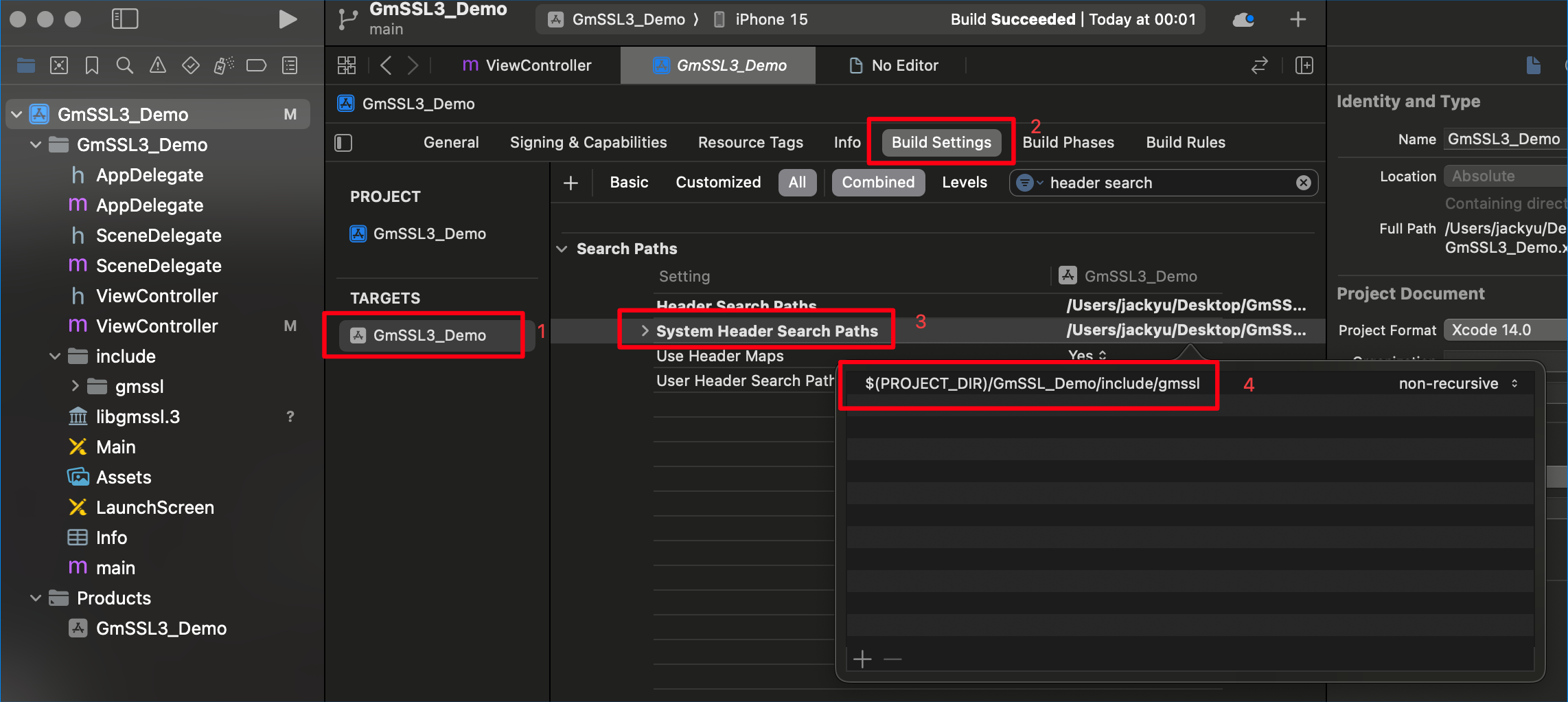This screenshot has height=702, width=1568.
Task: Open the Resource Tags tab
Action: [750, 143]
